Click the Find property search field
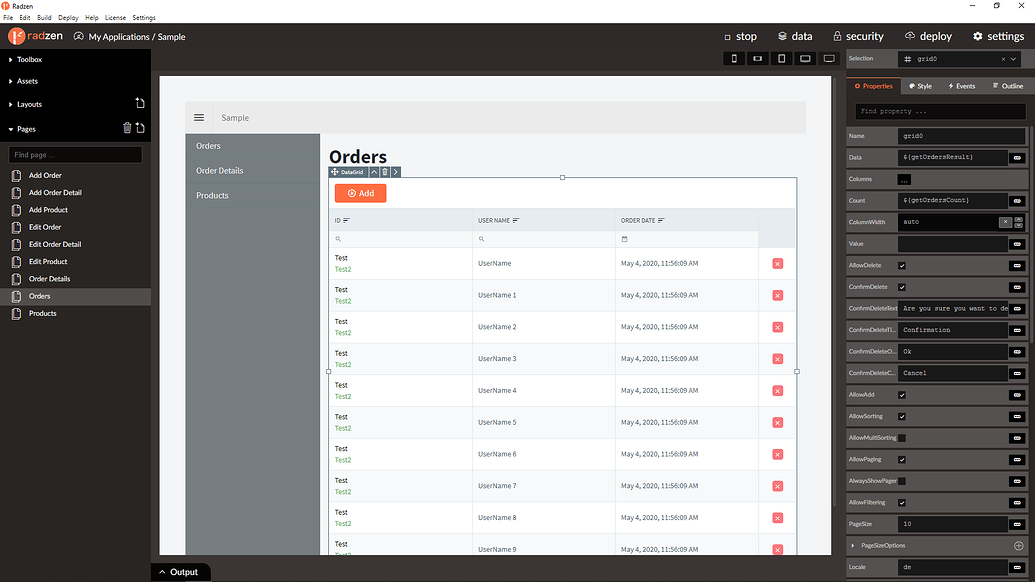This screenshot has height=582, width=1035. 940,111
